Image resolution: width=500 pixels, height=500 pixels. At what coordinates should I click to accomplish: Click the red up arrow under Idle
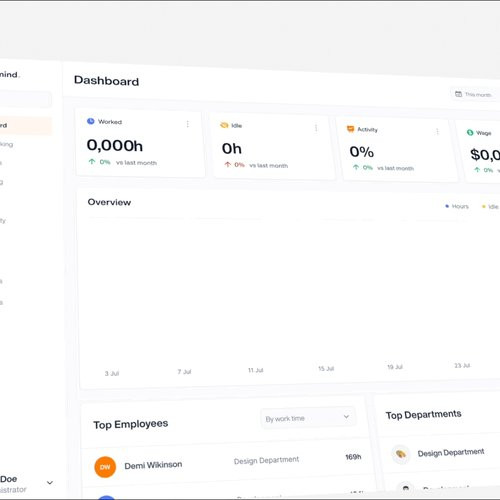[228, 164]
